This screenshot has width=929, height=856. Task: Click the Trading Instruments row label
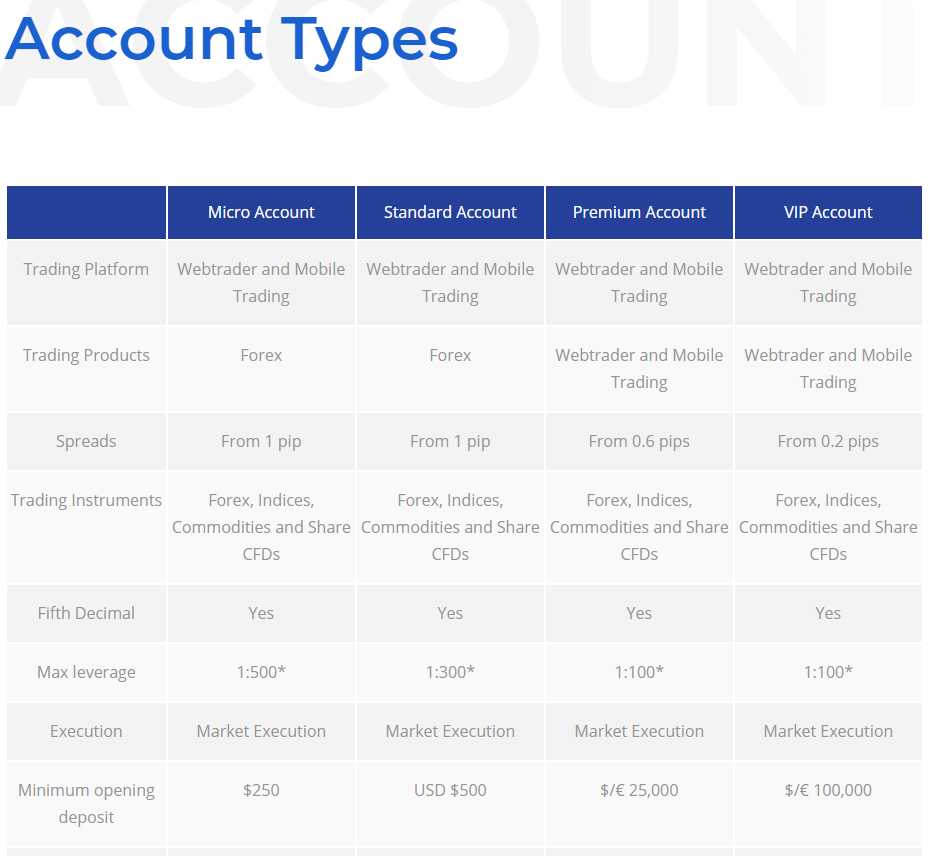coord(86,500)
